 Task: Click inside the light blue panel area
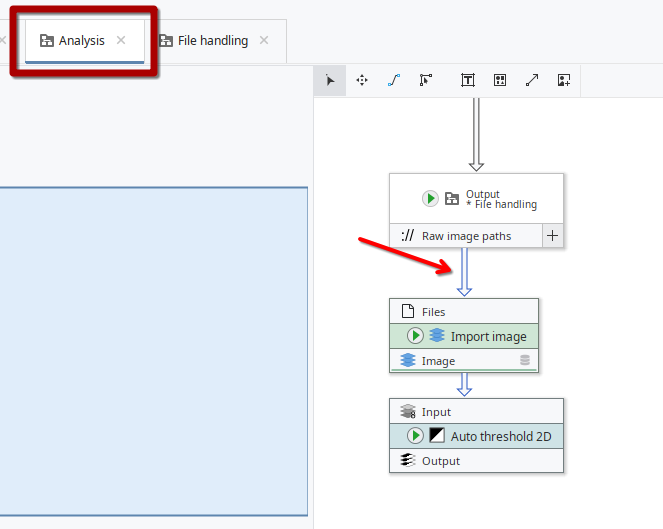(153, 351)
